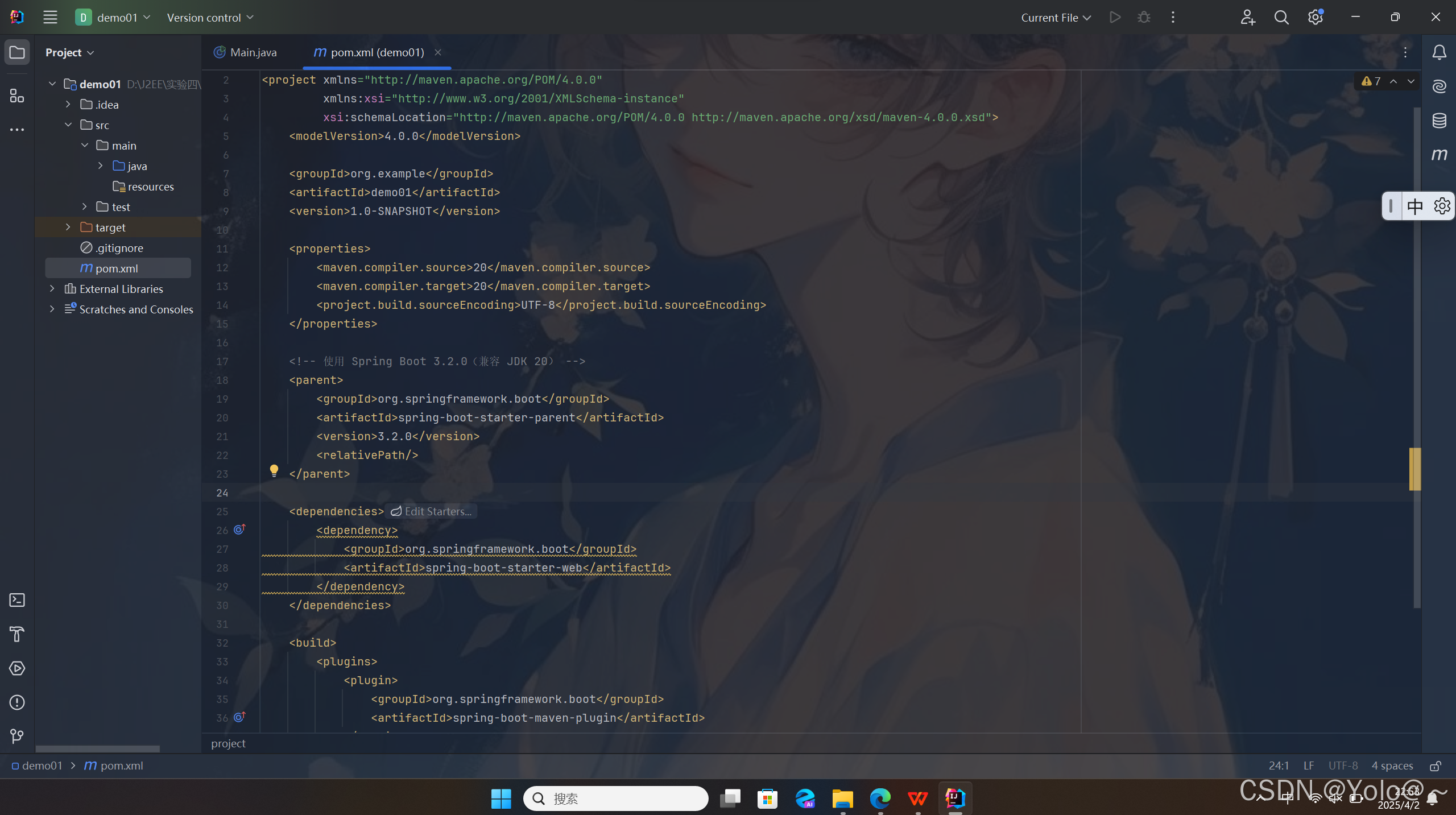Click the AI Assistant spiral icon

[1439, 86]
